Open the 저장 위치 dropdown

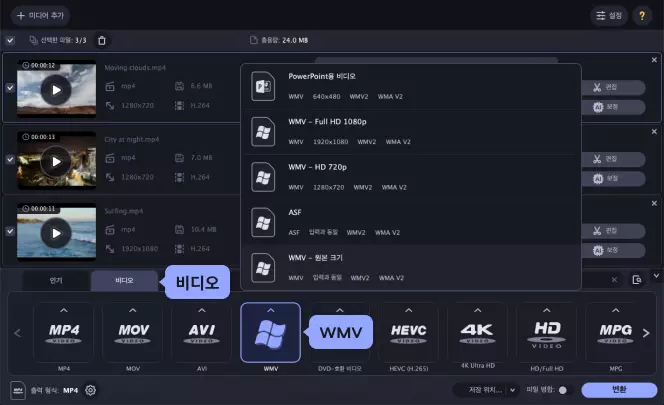(x=487, y=390)
